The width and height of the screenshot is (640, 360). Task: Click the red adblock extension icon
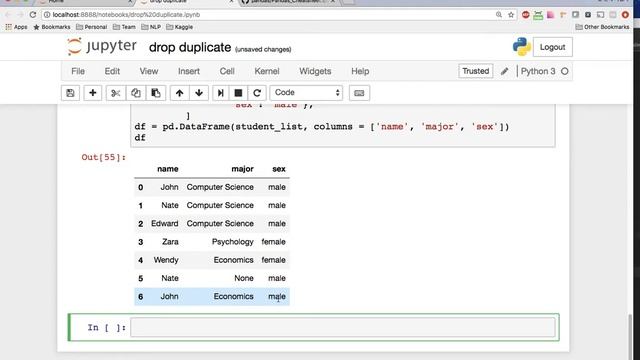coord(526,15)
